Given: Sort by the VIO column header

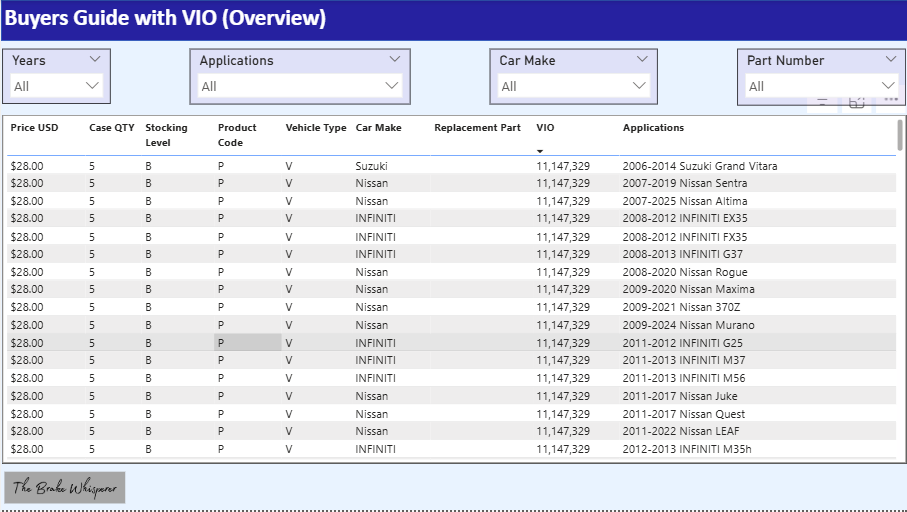Looking at the screenshot, I should [x=545, y=128].
